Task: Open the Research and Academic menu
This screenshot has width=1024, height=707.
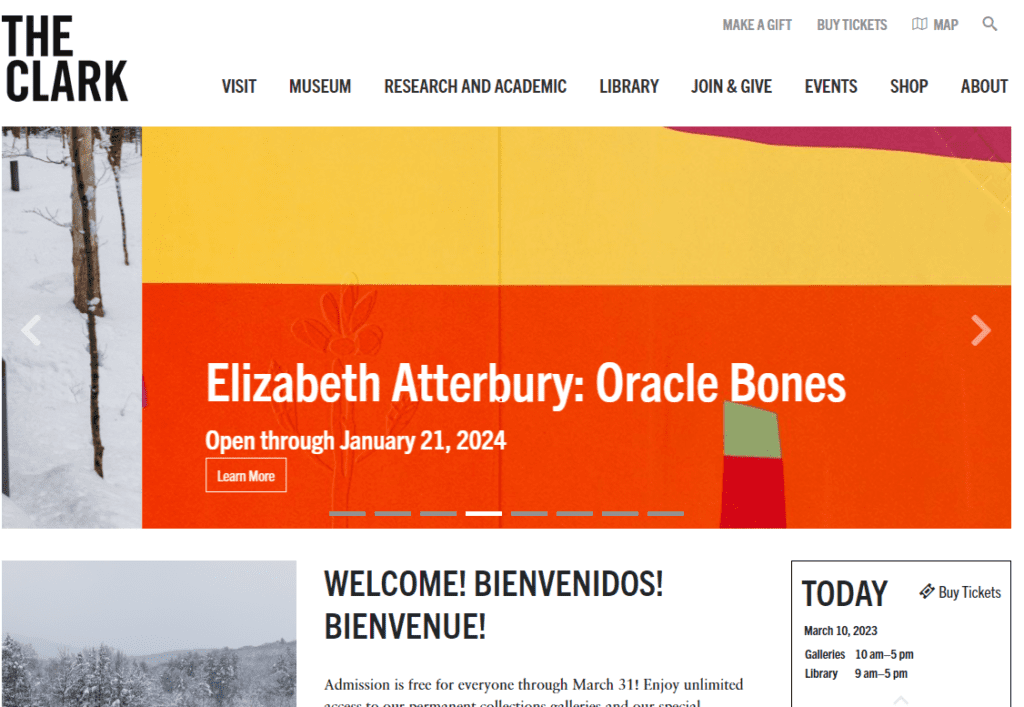Action: (475, 87)
